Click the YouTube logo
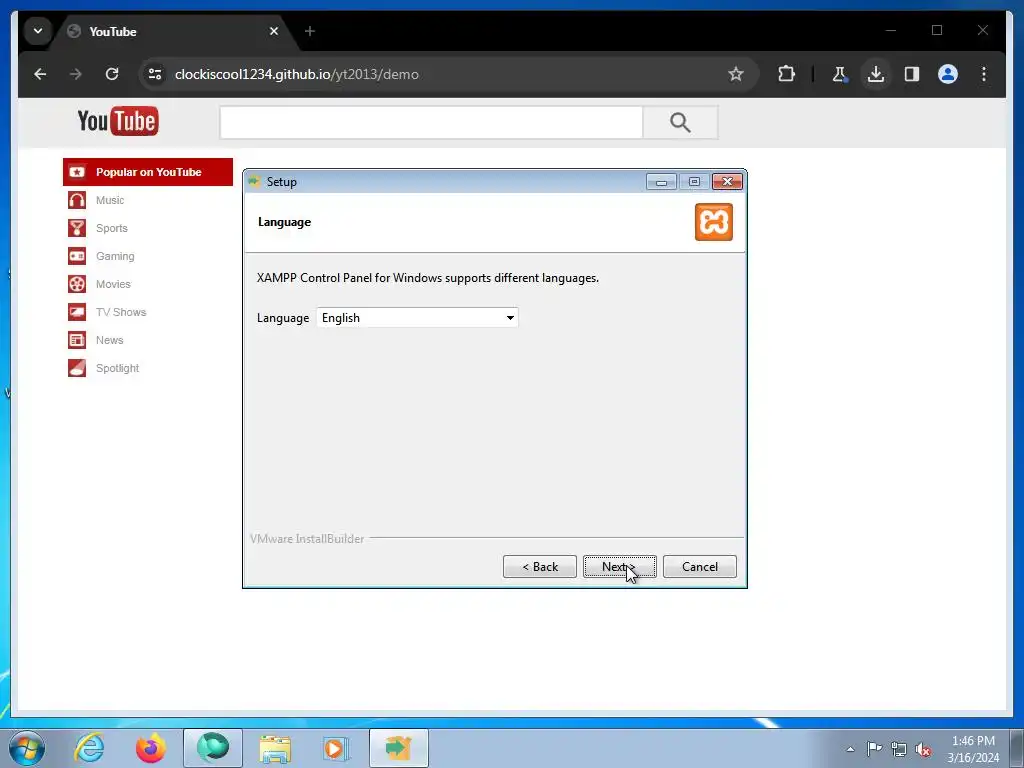The width and height of the screenshot is (1024, 768). pos(118,121)
